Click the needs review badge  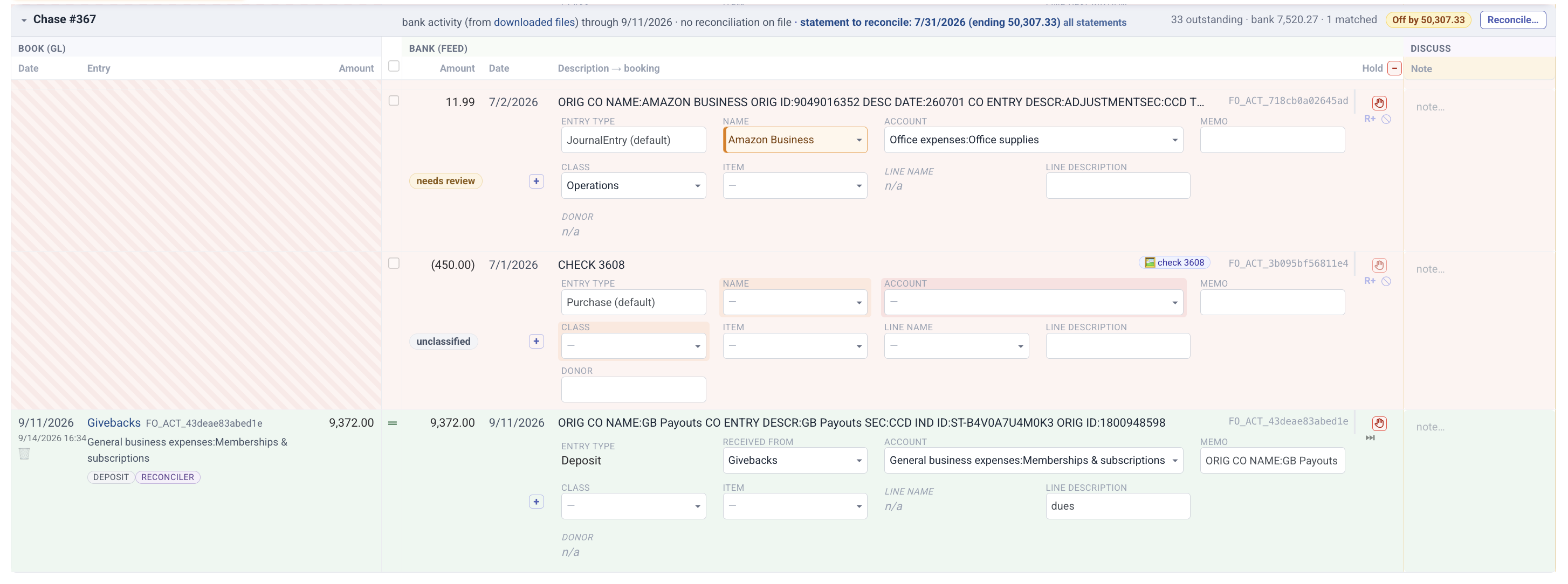[x=445, y=181]
